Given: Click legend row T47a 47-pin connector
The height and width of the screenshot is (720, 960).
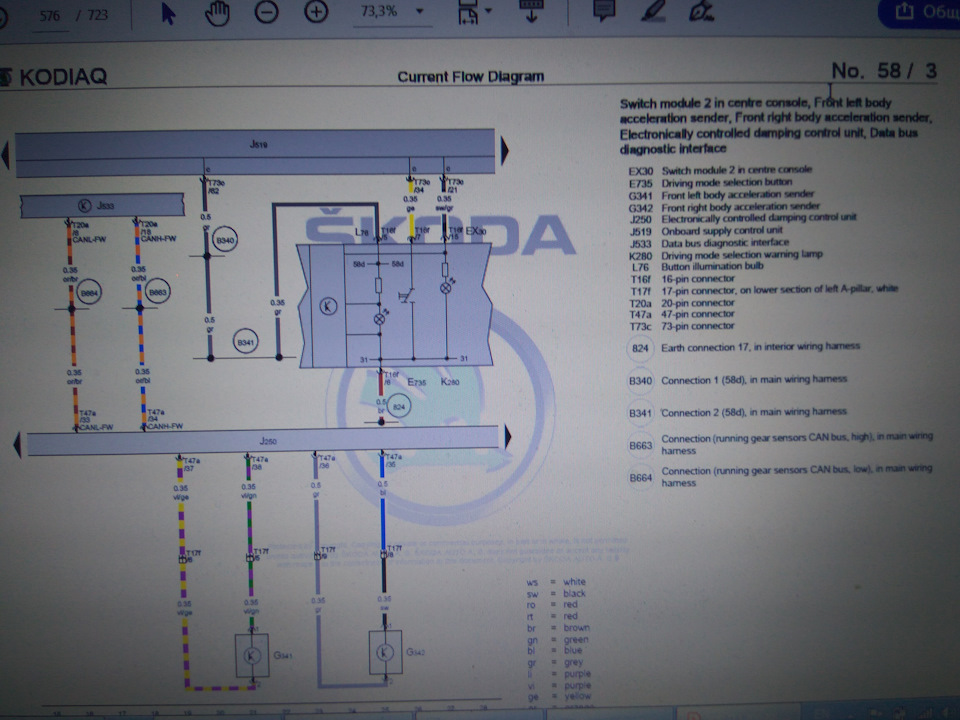Looking at the screenshot, I should (x=682, y=314).
